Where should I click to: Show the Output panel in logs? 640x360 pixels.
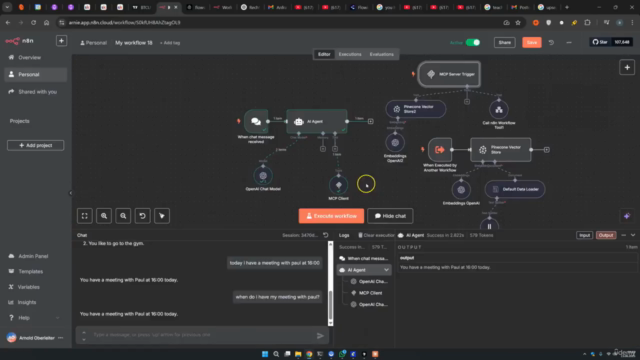coord(606,235)
